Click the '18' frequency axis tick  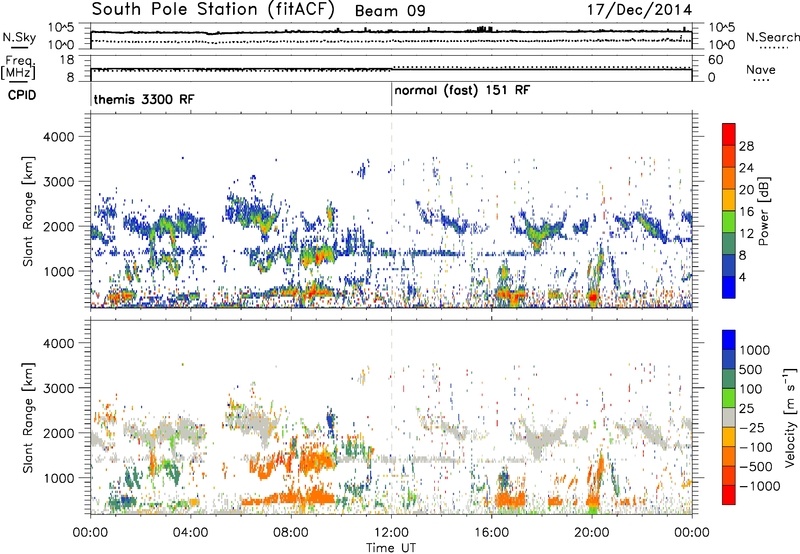[67, 60]
